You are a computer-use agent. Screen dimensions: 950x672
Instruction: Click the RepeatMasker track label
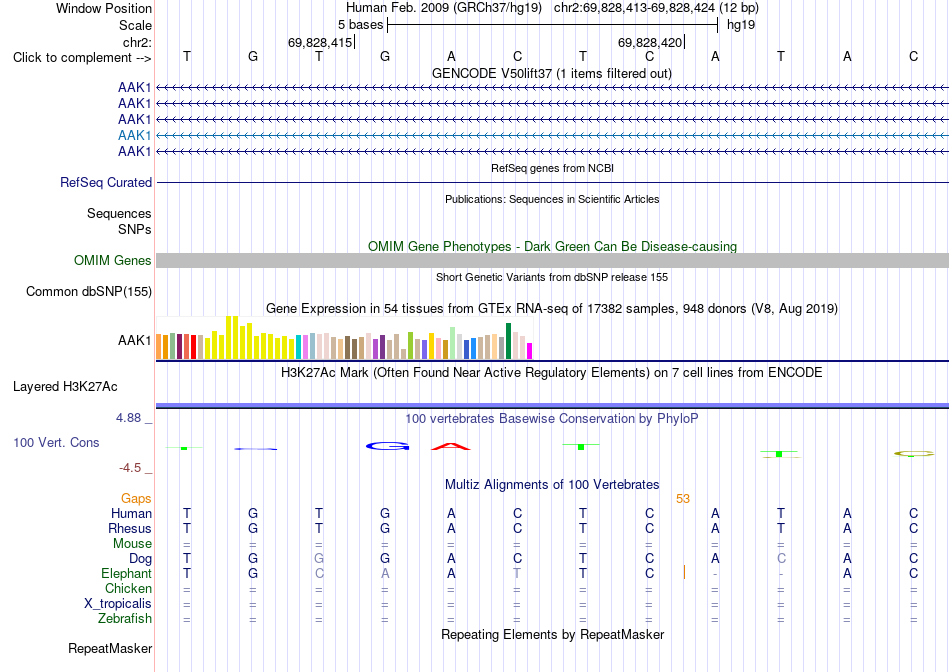(110, 648)
